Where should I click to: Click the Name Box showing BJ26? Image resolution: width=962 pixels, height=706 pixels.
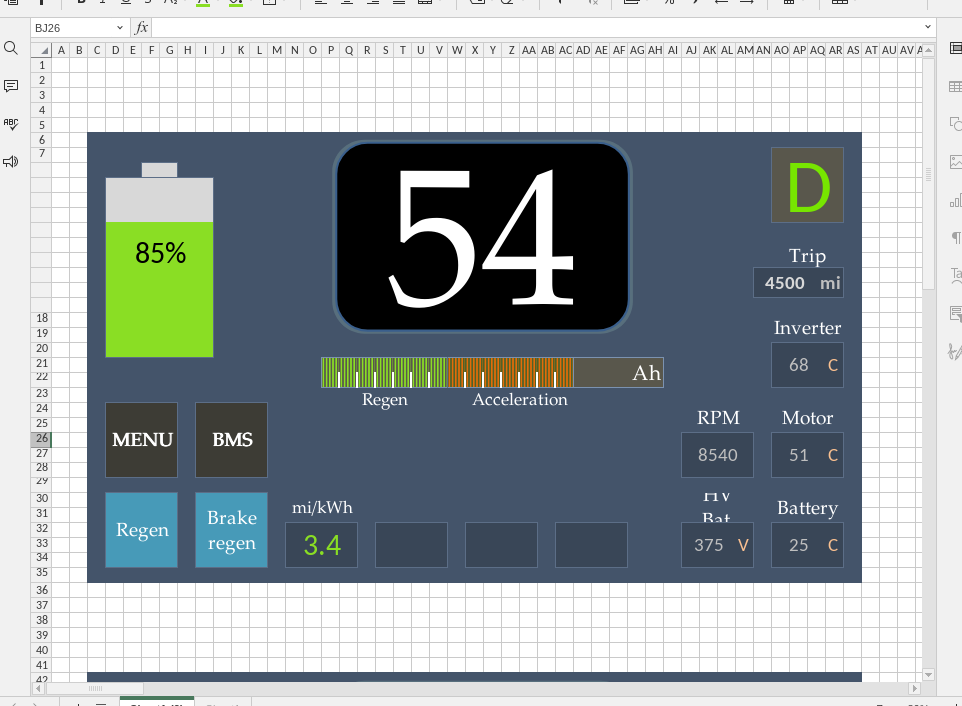coord(72,28)
